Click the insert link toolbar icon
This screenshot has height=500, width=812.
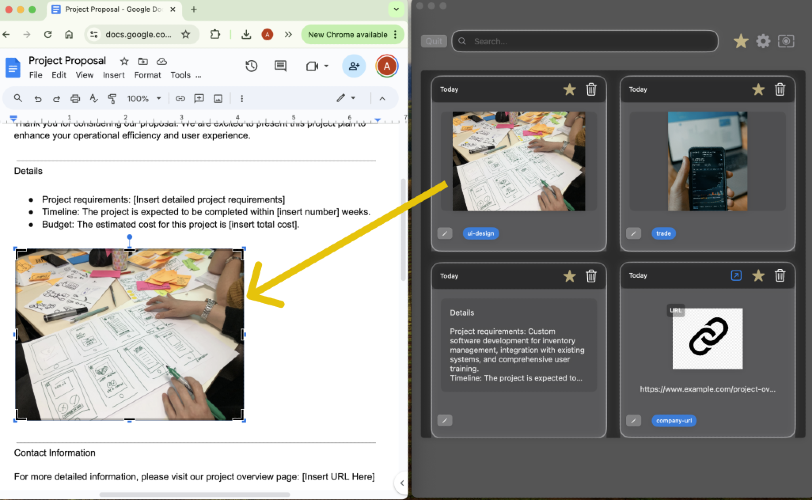[180, 98]
